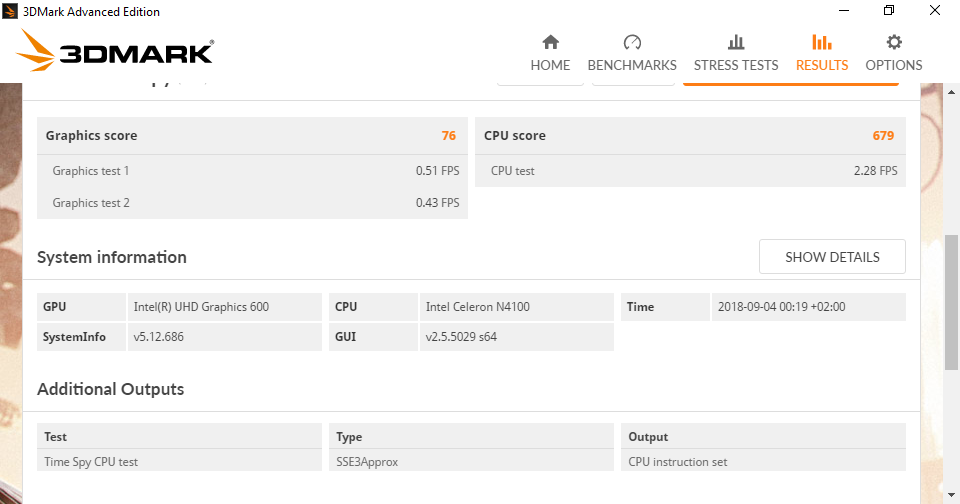Click the 3DMark title bar app icon
The height and width of the screenshot is (504, 960).
coord(10,11)
